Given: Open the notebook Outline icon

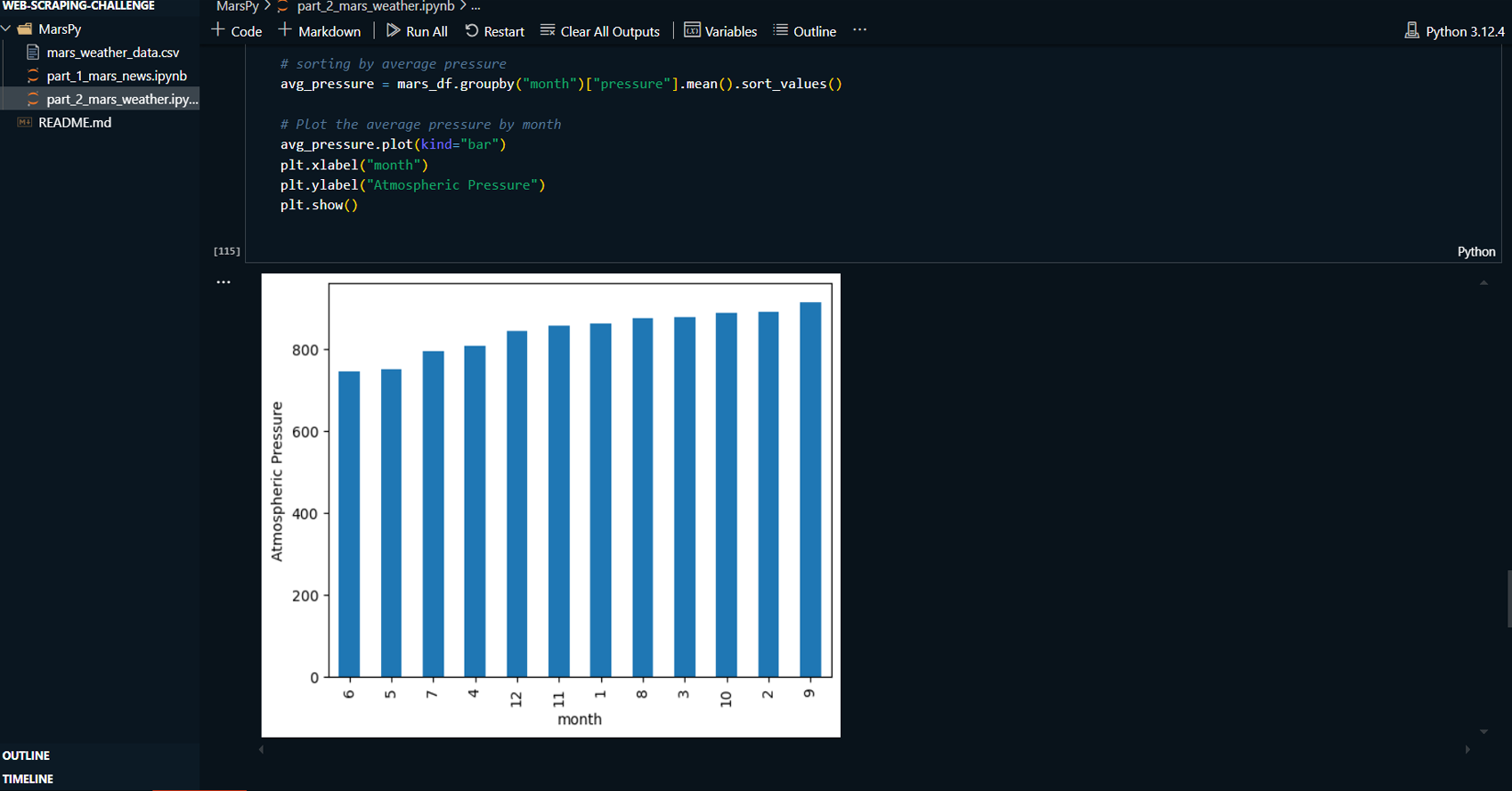Looking at the screenshot, I should coord(781,31).
